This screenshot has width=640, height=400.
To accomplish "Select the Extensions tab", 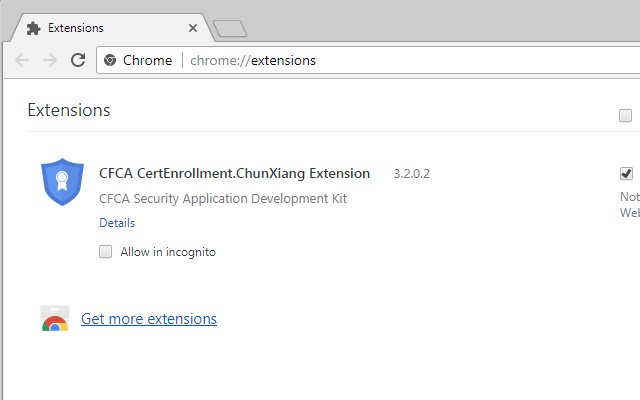I will [112, 28].
